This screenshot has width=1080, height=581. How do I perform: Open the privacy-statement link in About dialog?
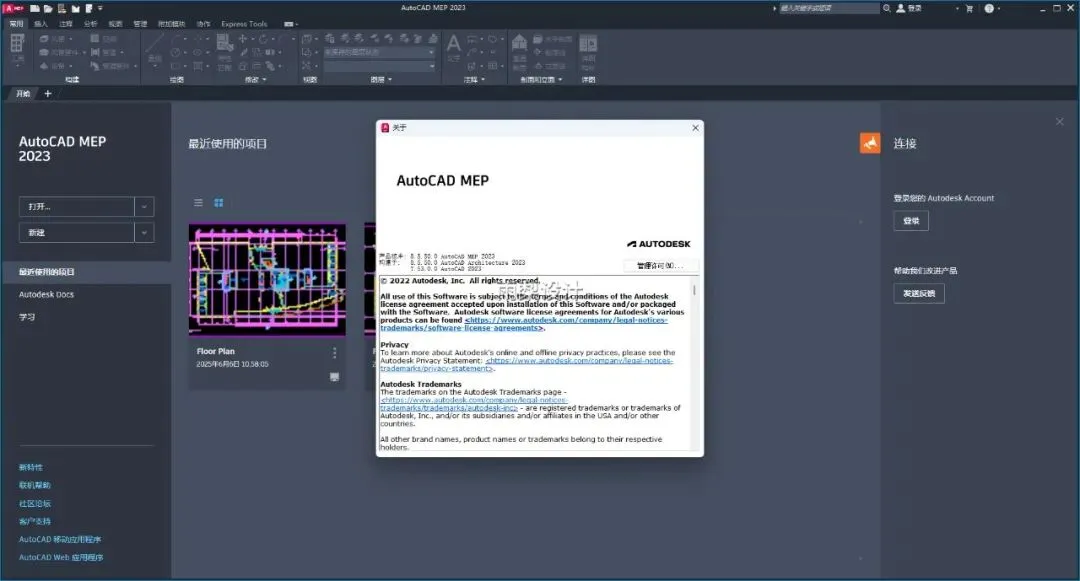click(526, 364)
